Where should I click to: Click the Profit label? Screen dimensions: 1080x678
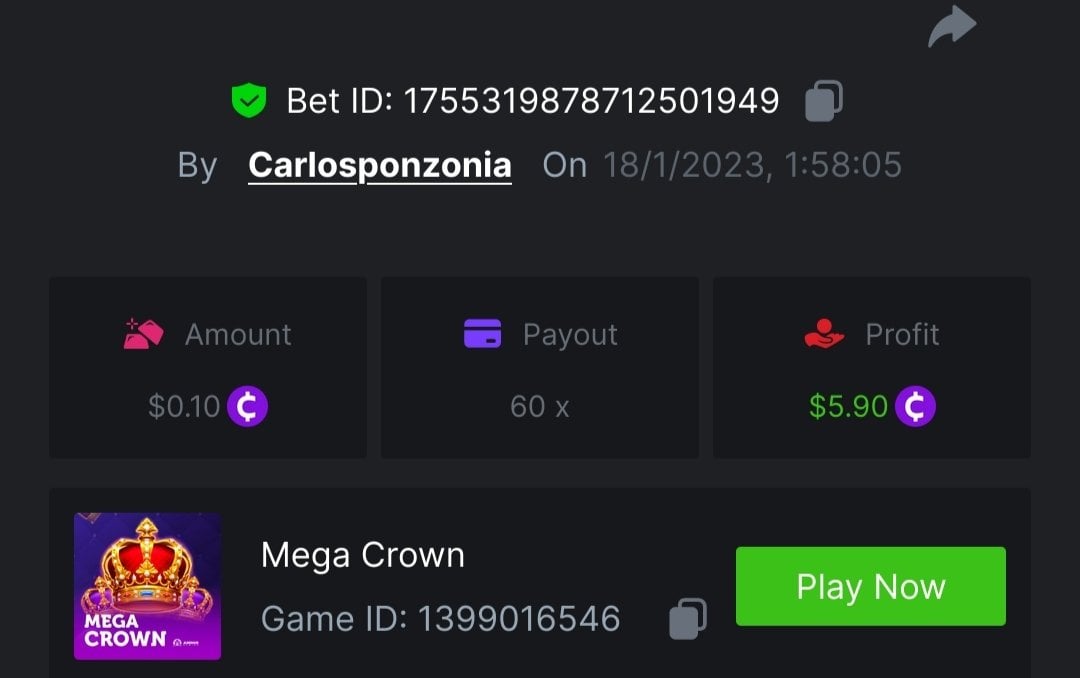point(902,334)
